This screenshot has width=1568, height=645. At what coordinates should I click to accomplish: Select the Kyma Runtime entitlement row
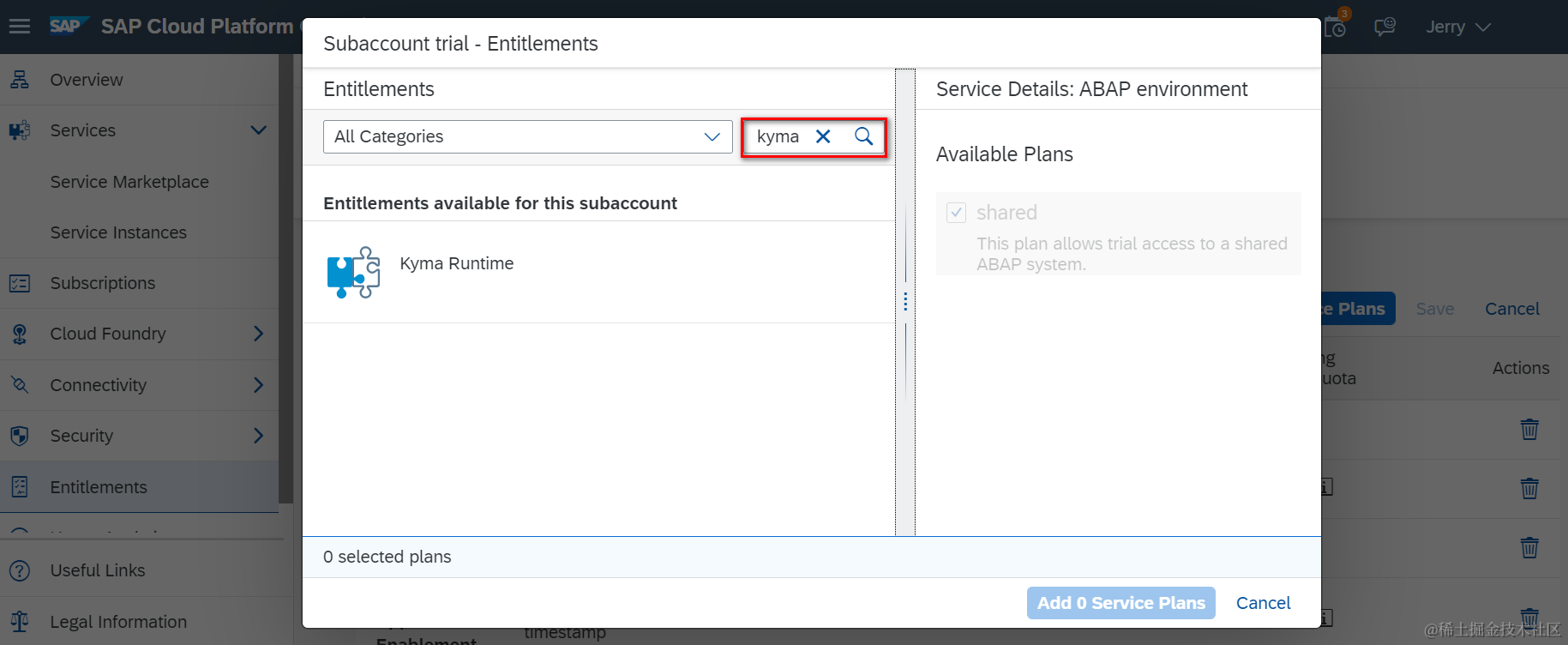[598, 272]
